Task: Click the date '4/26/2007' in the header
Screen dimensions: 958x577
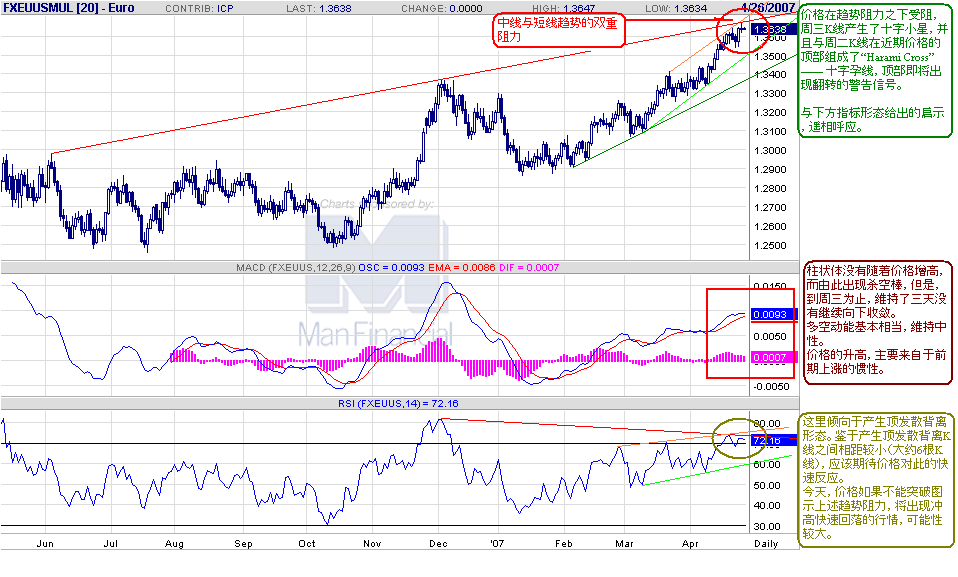Action: pos(768,8)
